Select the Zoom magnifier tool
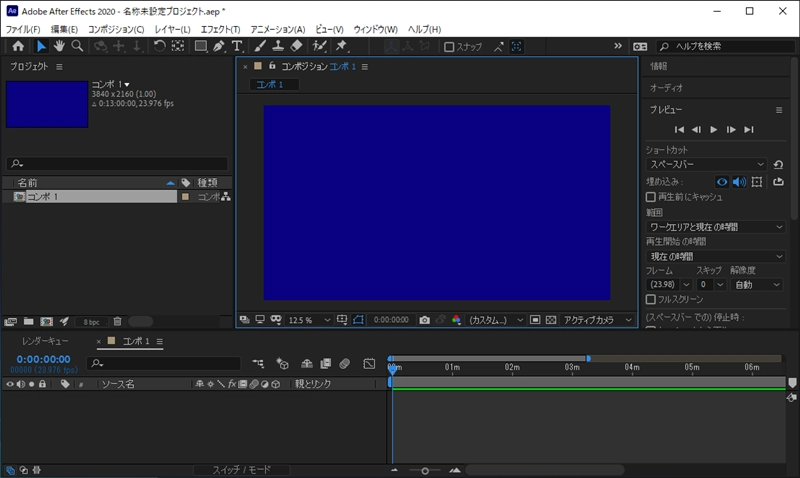Viewport: 800px width, 478px height. click(77, 46)
